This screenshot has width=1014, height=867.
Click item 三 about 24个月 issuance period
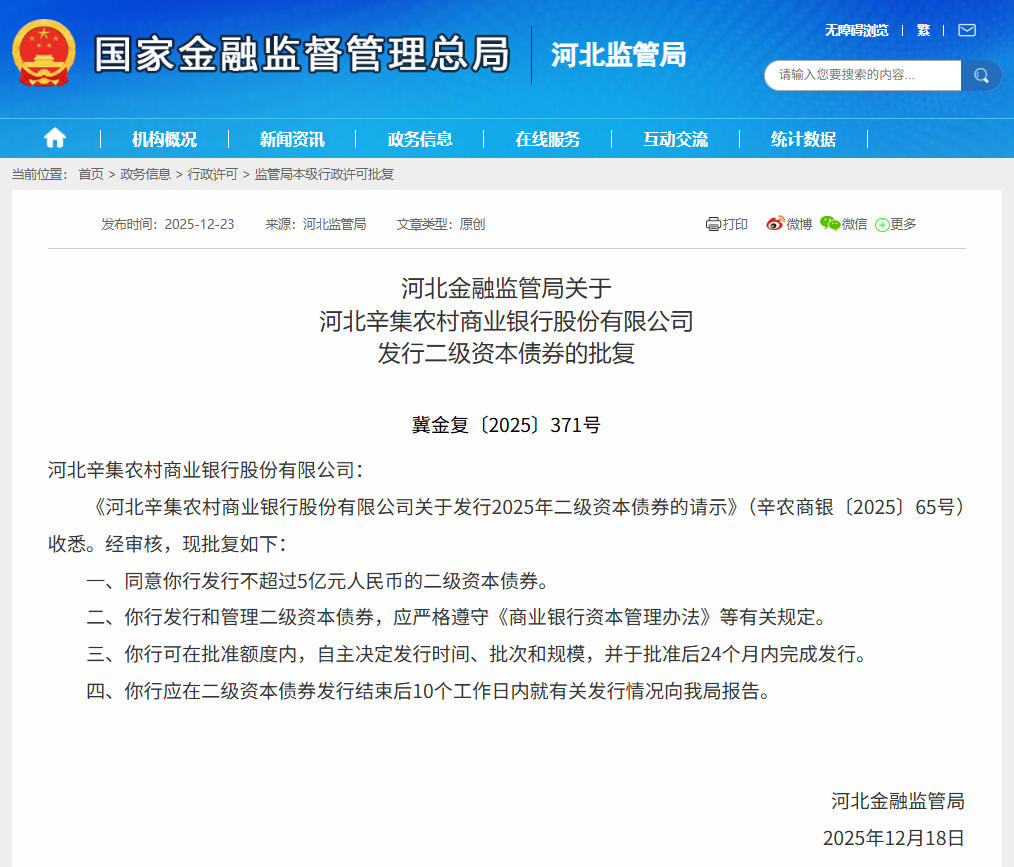click(x=476, y=654)
